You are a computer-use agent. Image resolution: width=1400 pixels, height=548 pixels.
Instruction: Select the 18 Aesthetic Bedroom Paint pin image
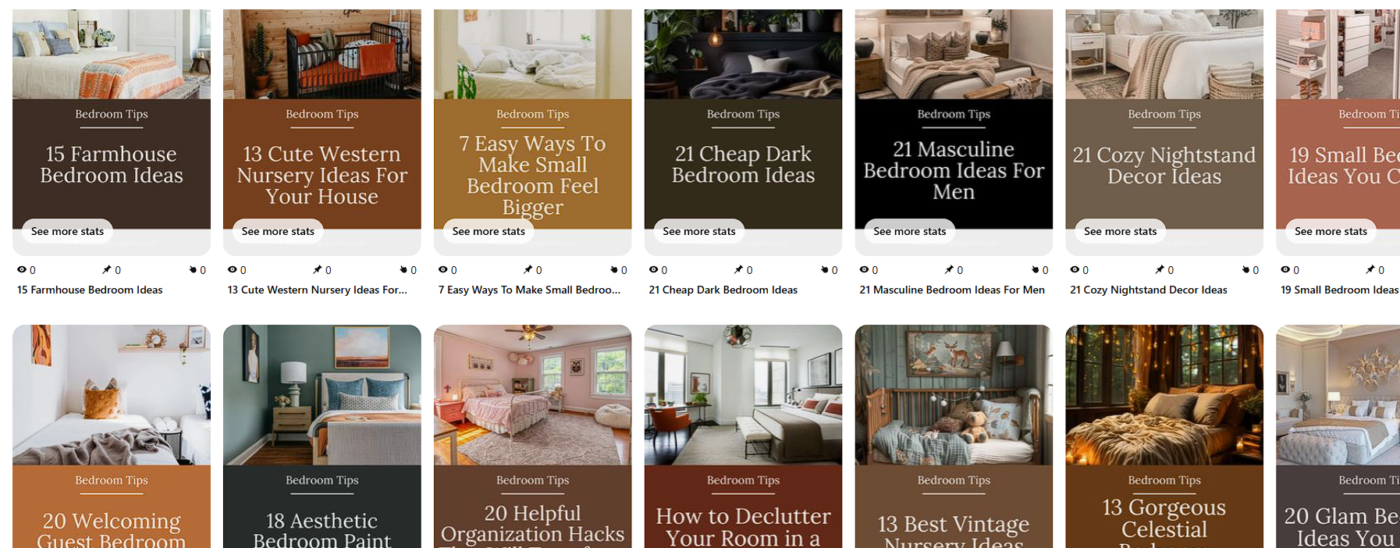(x=322, y=436)
